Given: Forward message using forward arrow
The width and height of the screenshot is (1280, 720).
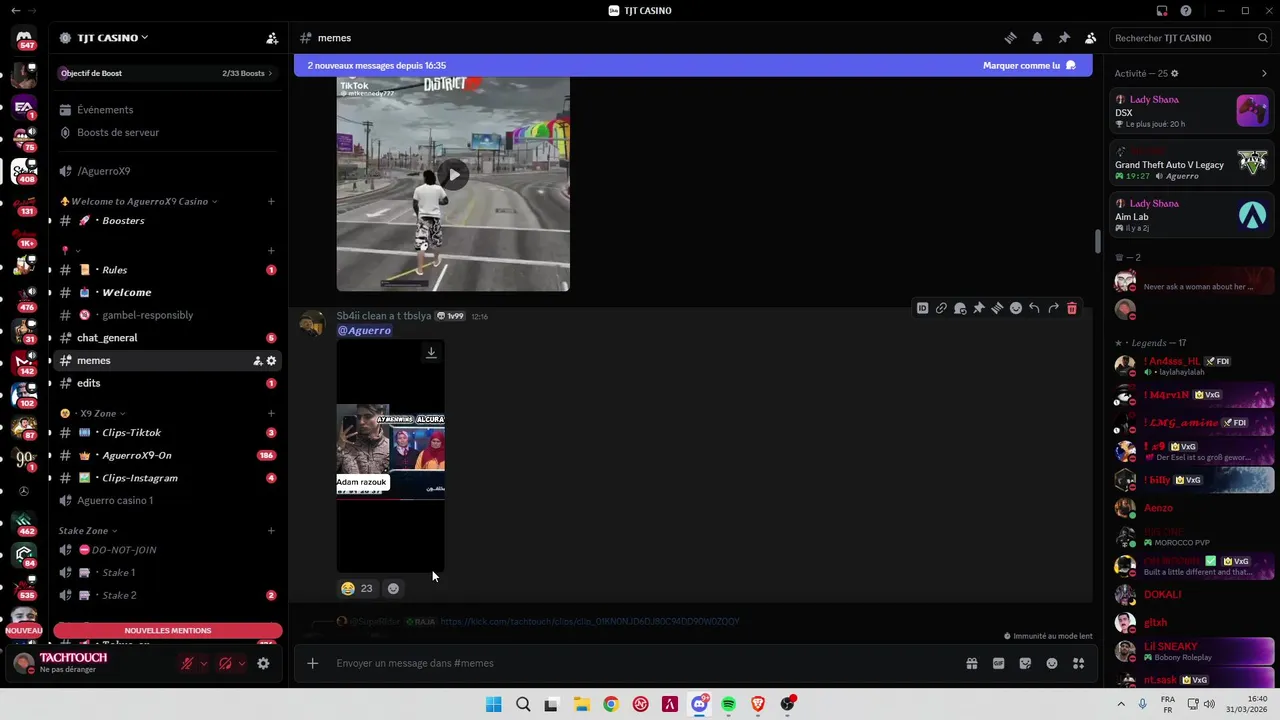Looking at the screenshot, I should point(1053,308).
